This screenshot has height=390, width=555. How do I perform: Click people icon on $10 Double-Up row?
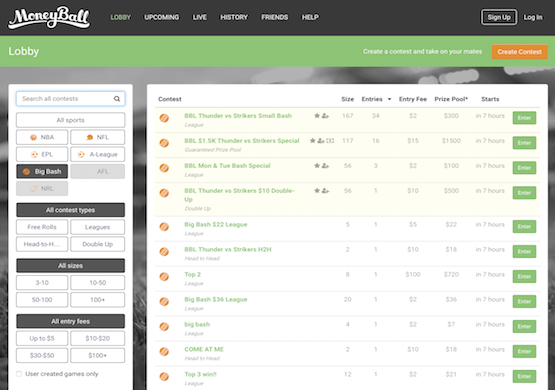pos(325,191)
